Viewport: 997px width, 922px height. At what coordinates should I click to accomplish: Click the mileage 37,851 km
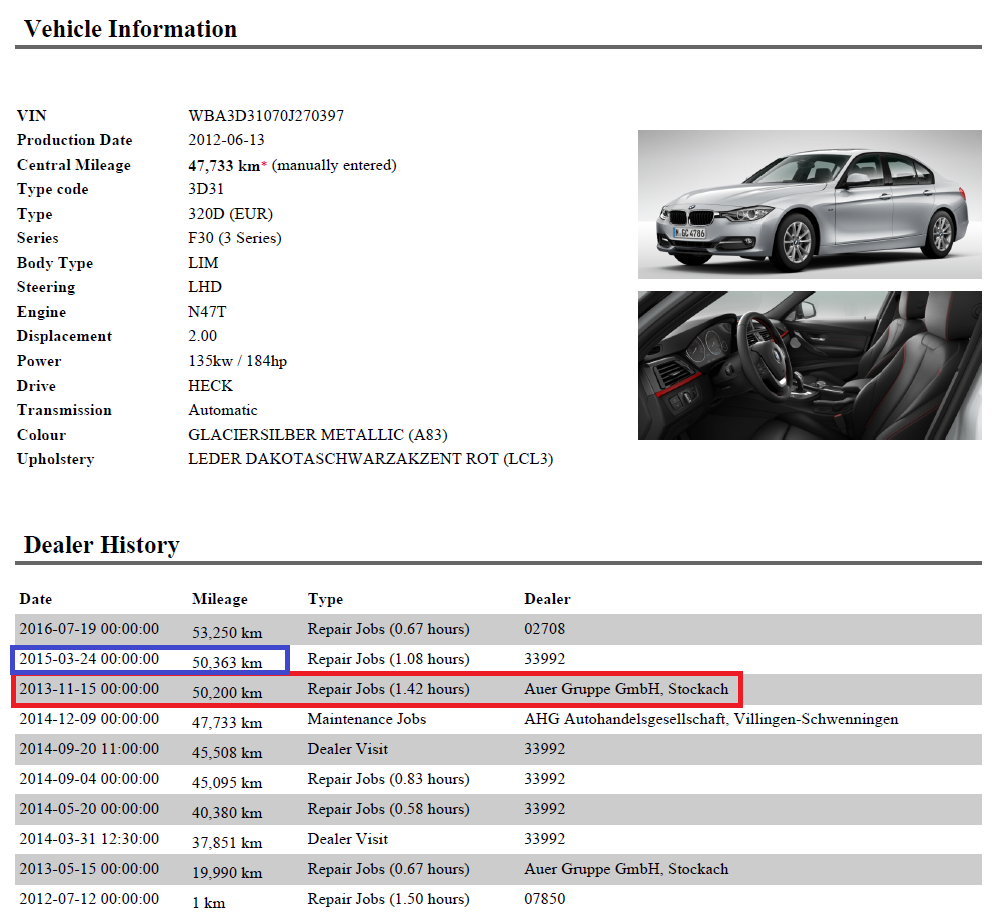point(227,843)
